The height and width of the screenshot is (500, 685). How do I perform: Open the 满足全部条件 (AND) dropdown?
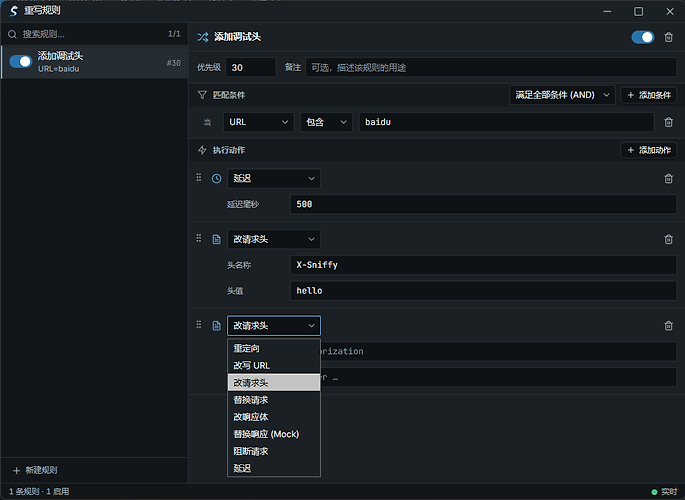point(562,95)
